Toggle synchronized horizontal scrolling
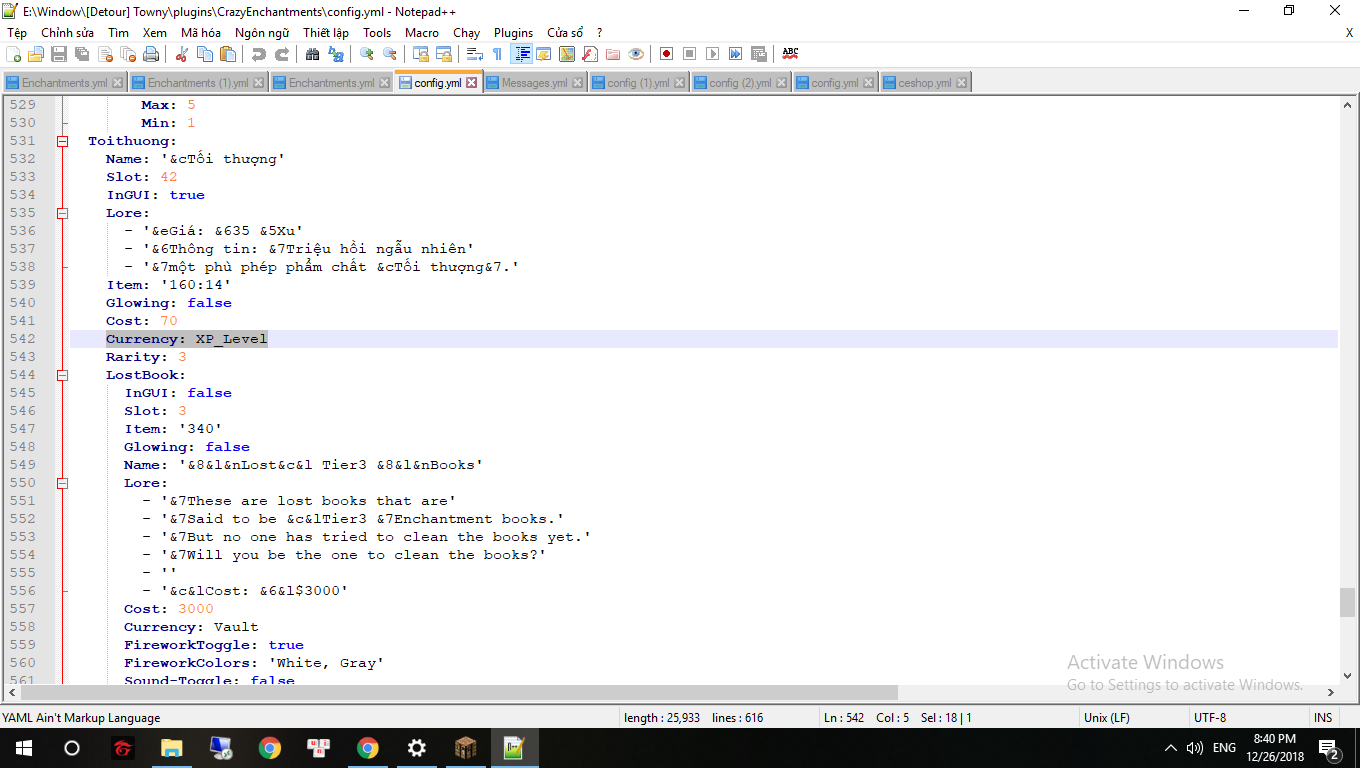This screenshot has height=768, width=1360. tap(444, 54)
